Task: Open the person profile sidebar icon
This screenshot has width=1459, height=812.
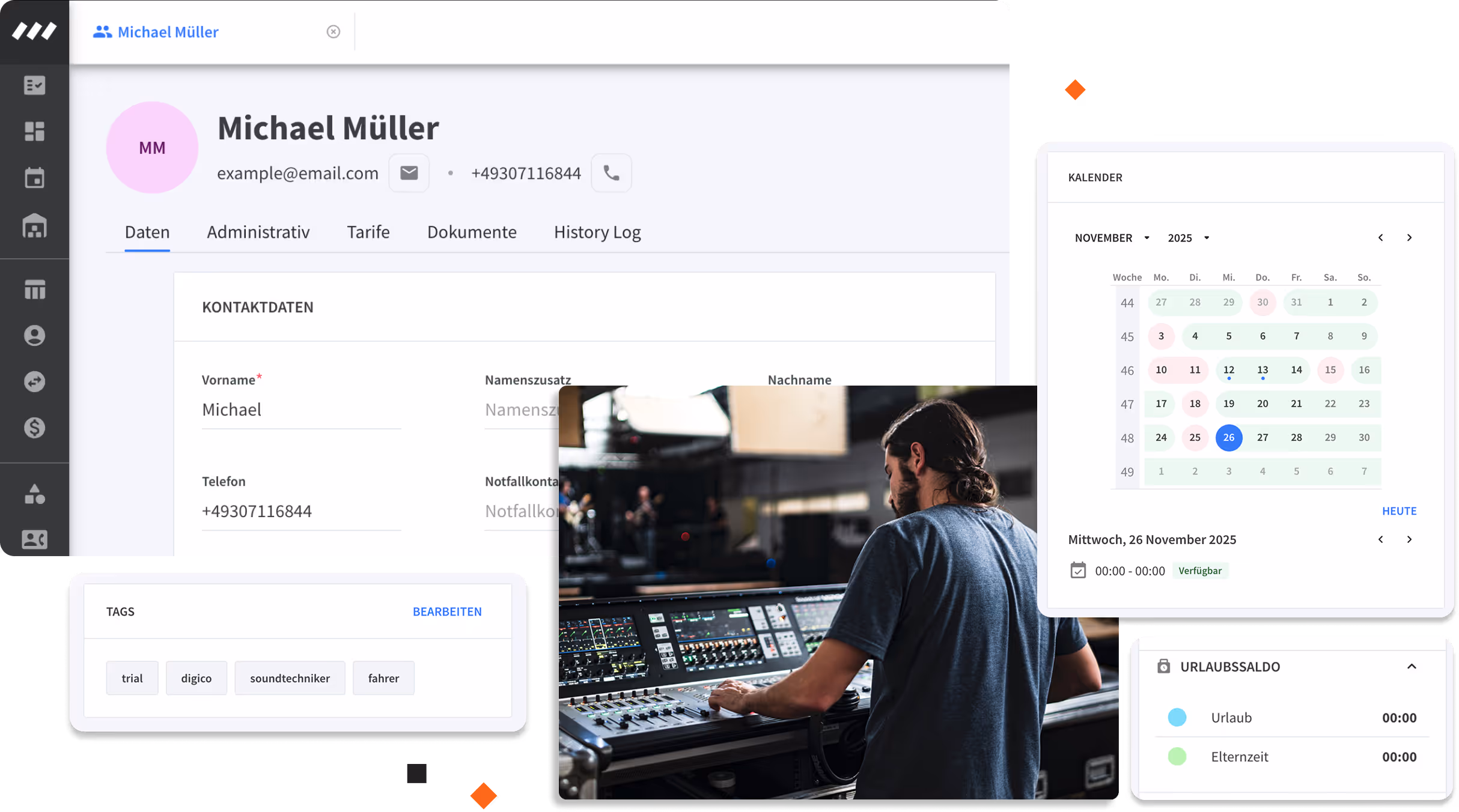Action: (x=34, y=335)
